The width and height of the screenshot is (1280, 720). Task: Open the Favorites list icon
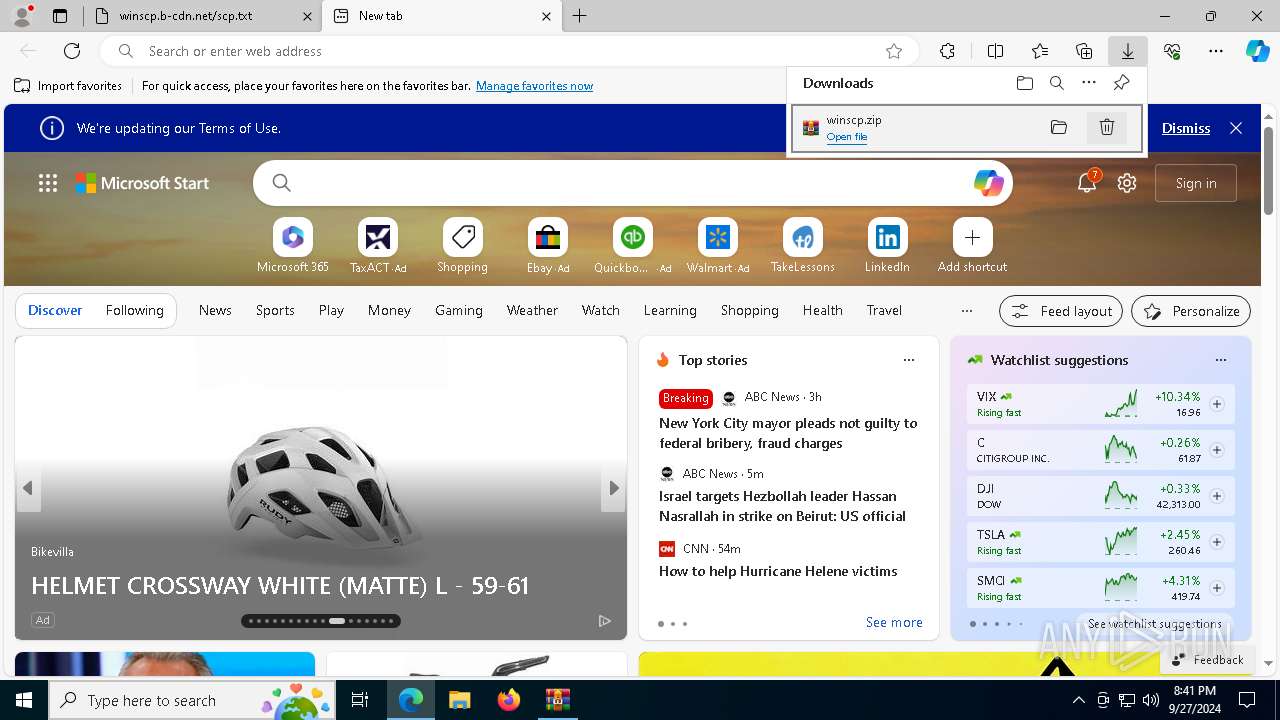(x=1040, y=51)
